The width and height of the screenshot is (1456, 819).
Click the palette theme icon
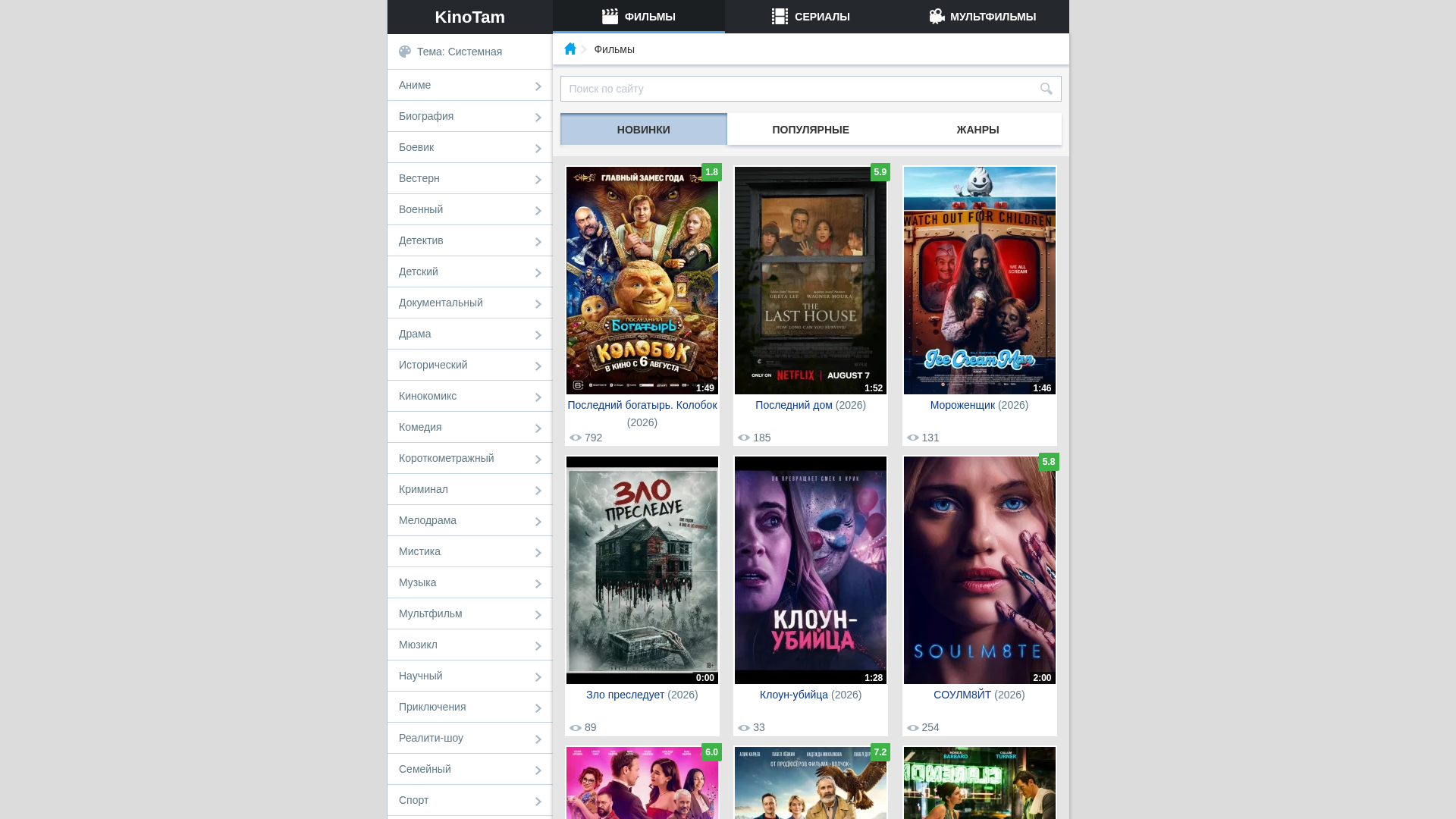point(405,52)
